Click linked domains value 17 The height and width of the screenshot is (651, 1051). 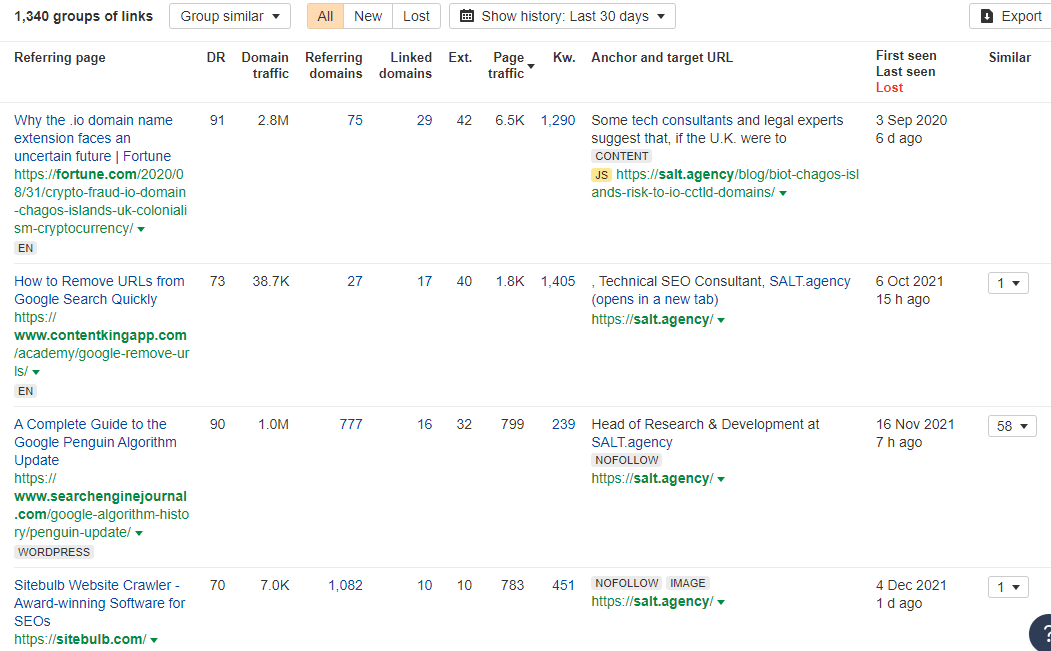(424, 282)
